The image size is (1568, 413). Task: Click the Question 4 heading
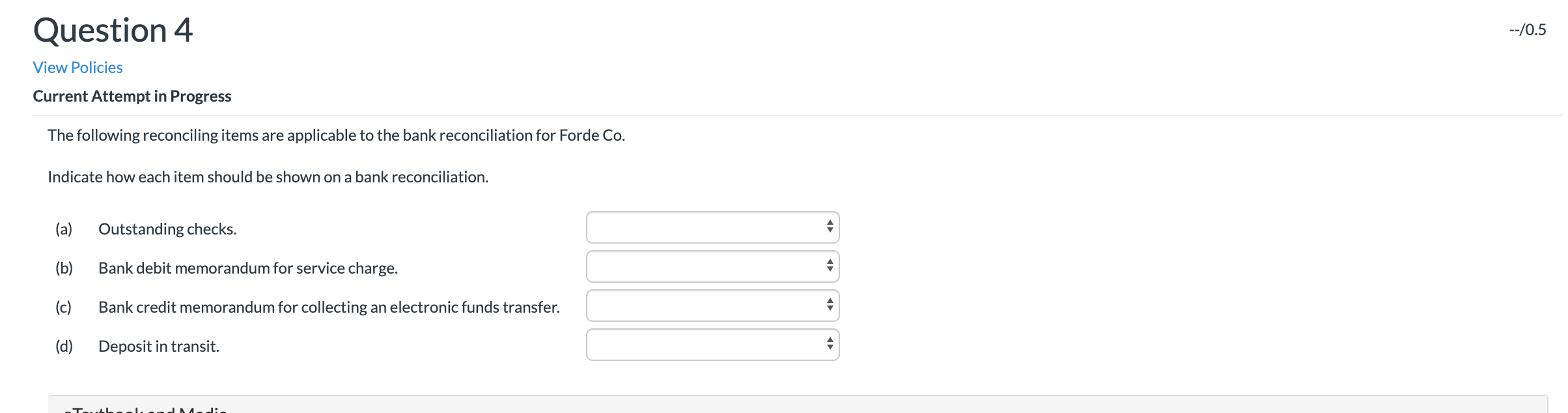(x=112, y=29)
